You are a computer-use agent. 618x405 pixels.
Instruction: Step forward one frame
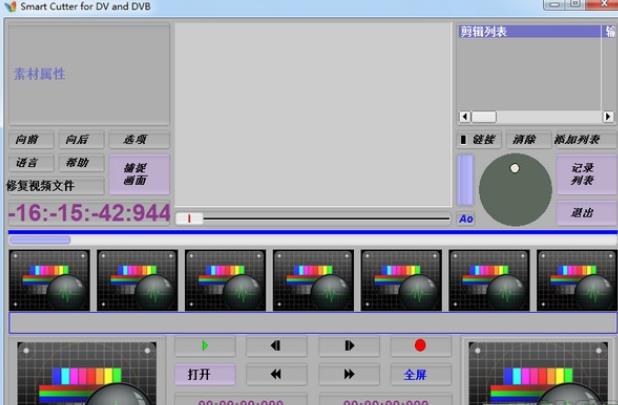click(x=349, y=346)
